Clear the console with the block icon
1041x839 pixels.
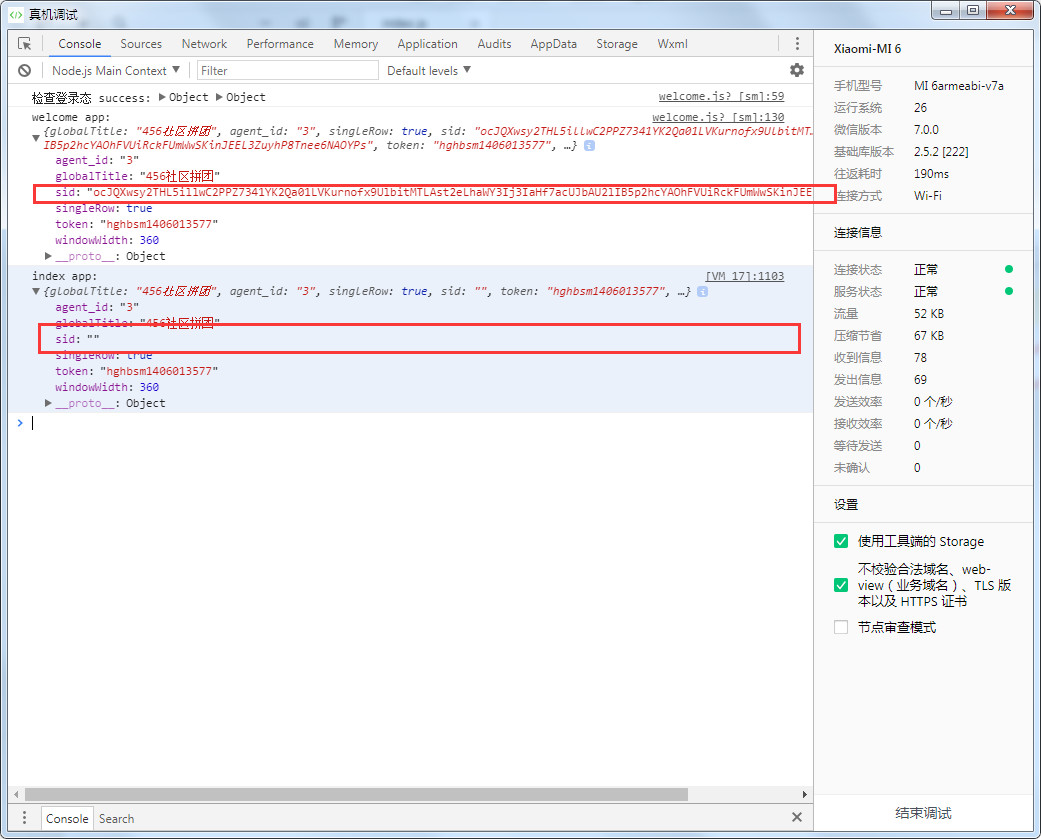click(25, 71)
